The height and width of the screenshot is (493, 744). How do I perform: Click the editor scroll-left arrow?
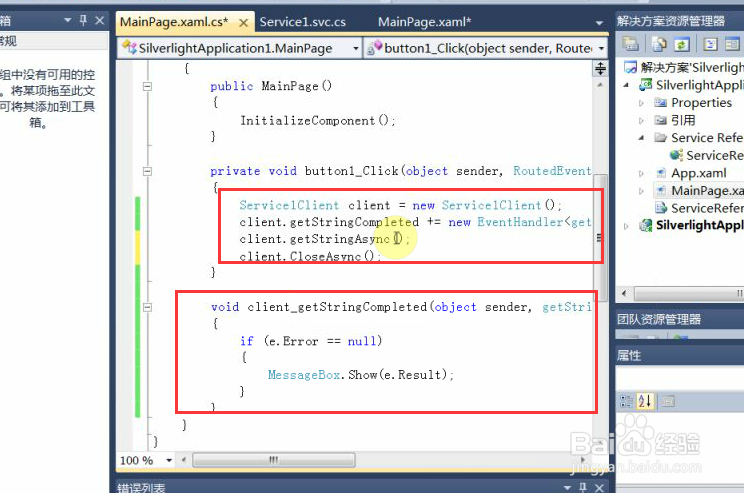[x=184, y=460]
